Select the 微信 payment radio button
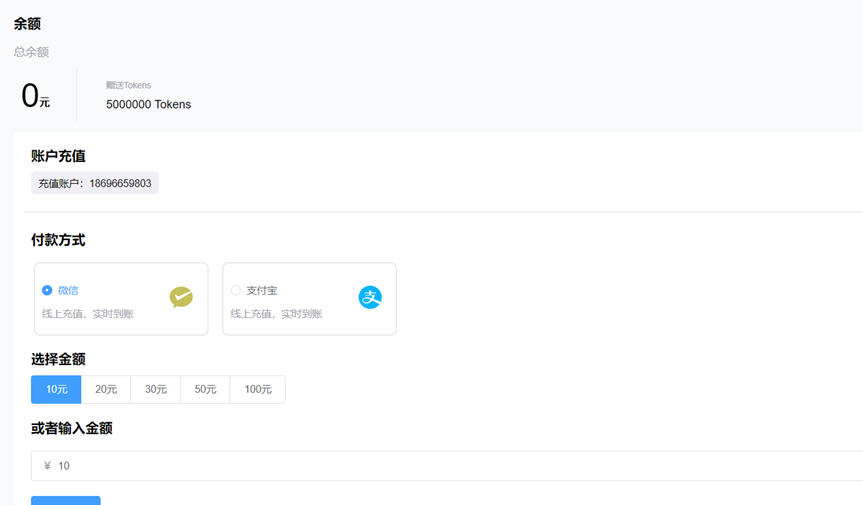The height and width of the screenshot is (505, 863). coord(47,290)
